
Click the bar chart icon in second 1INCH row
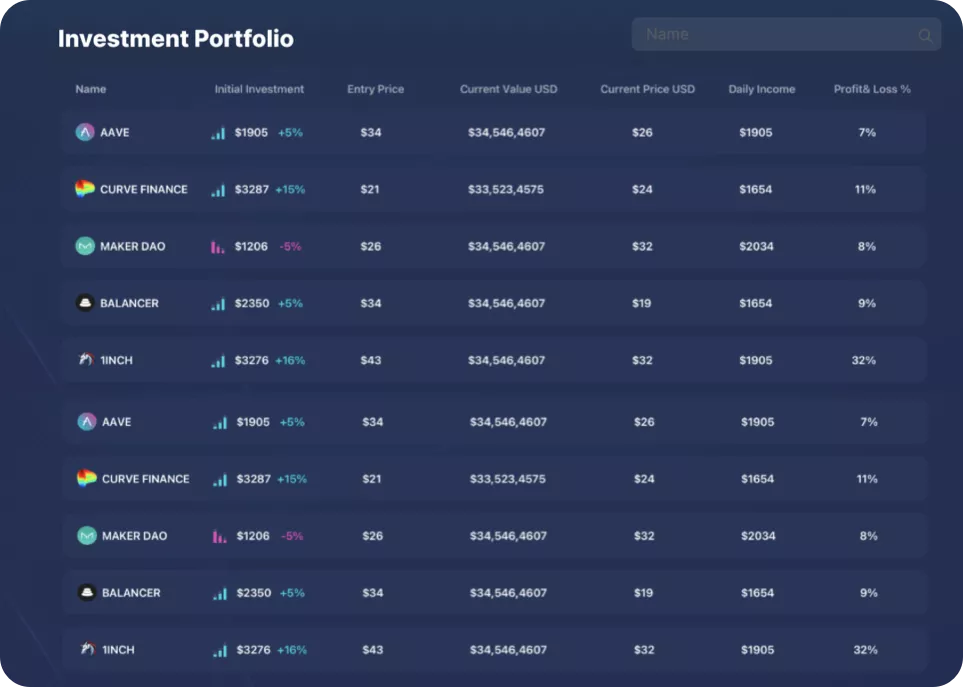(220, 651)
